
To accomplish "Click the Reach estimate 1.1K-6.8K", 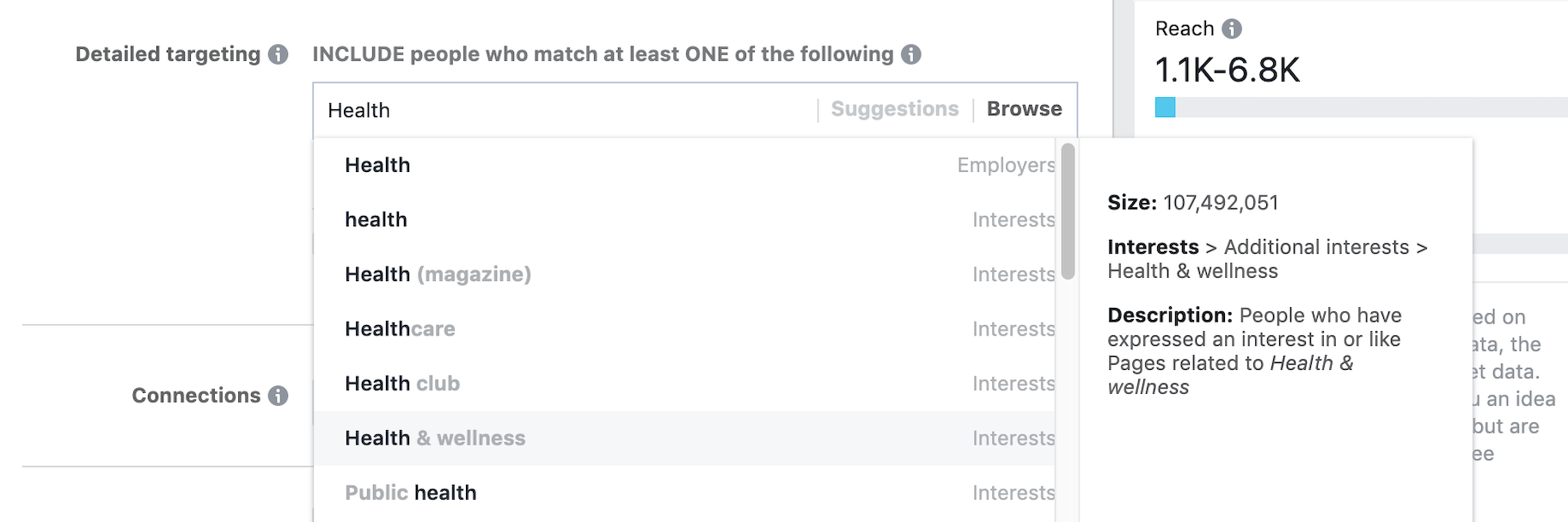I will tap(1227, 70).
